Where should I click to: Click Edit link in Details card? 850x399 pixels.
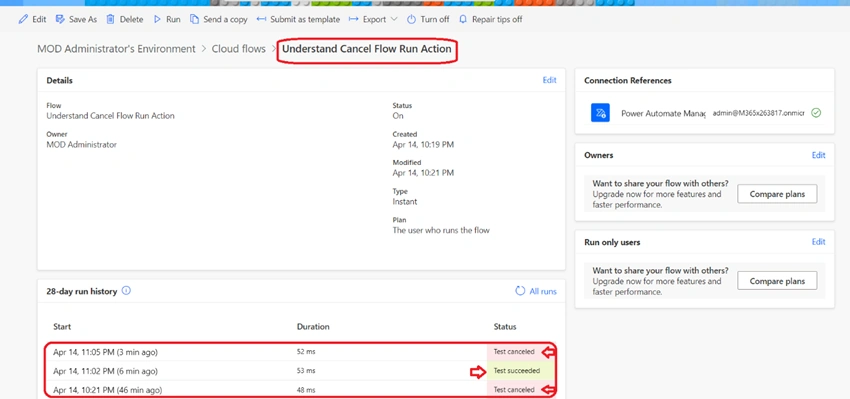coord(550,80)
